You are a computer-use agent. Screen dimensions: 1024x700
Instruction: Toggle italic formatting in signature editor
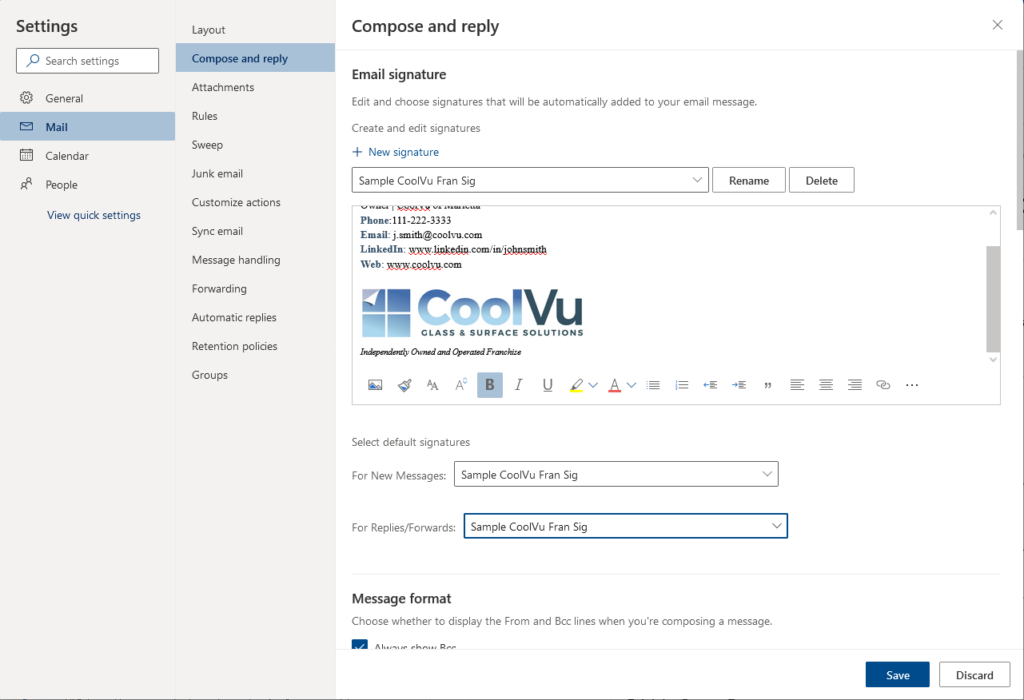518,385
